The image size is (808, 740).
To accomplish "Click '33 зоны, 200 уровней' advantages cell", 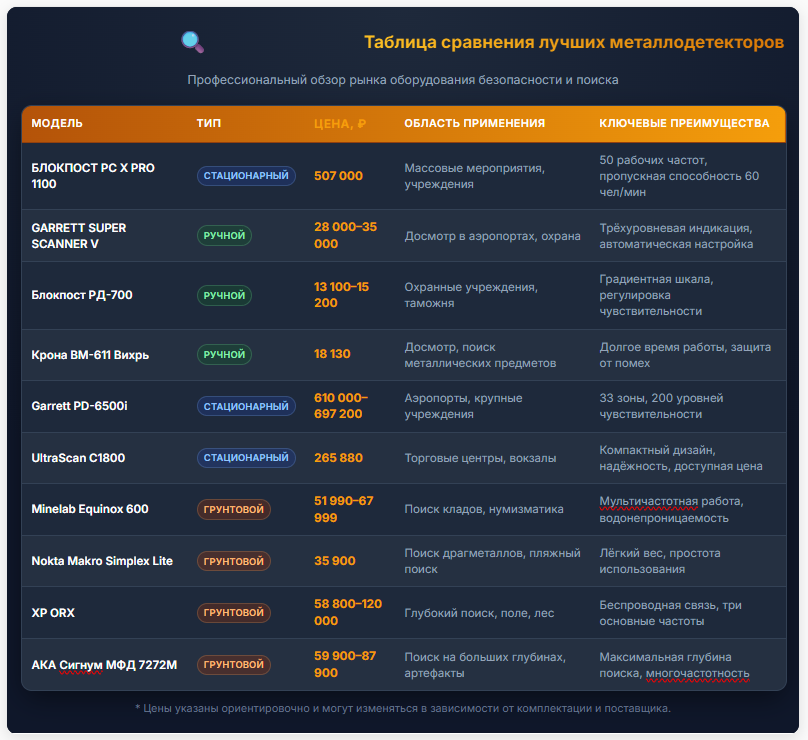I will pyautogui.click(x=661, y=406).
